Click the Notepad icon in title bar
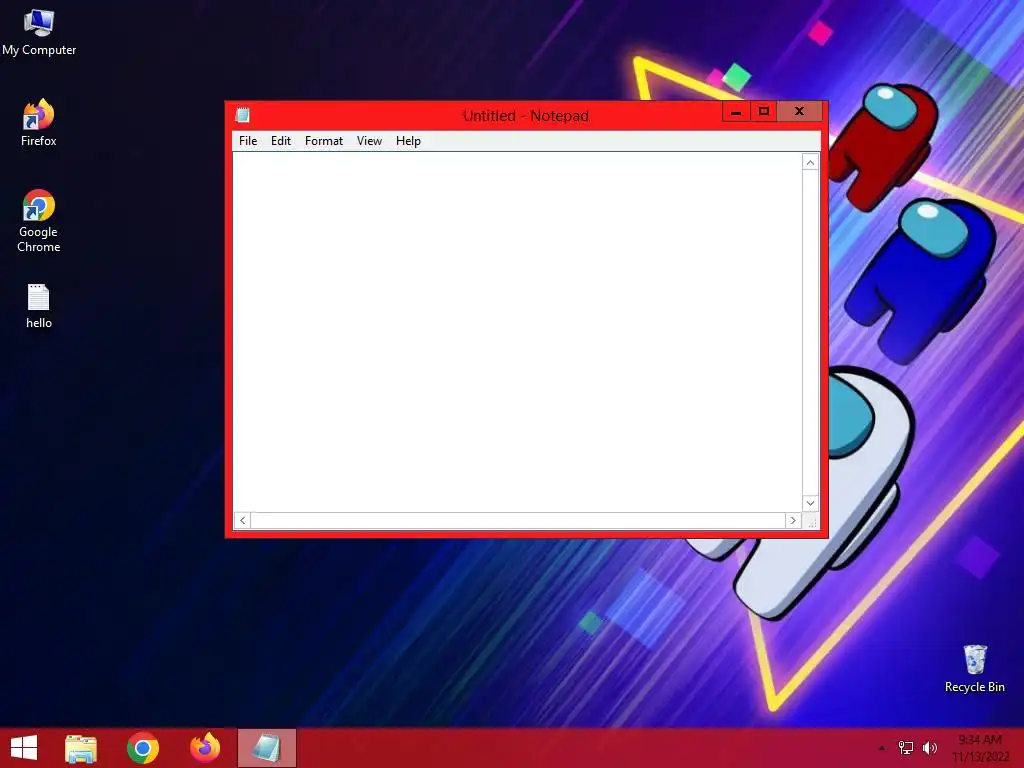The image size is (1024, 768). [243, 115]
